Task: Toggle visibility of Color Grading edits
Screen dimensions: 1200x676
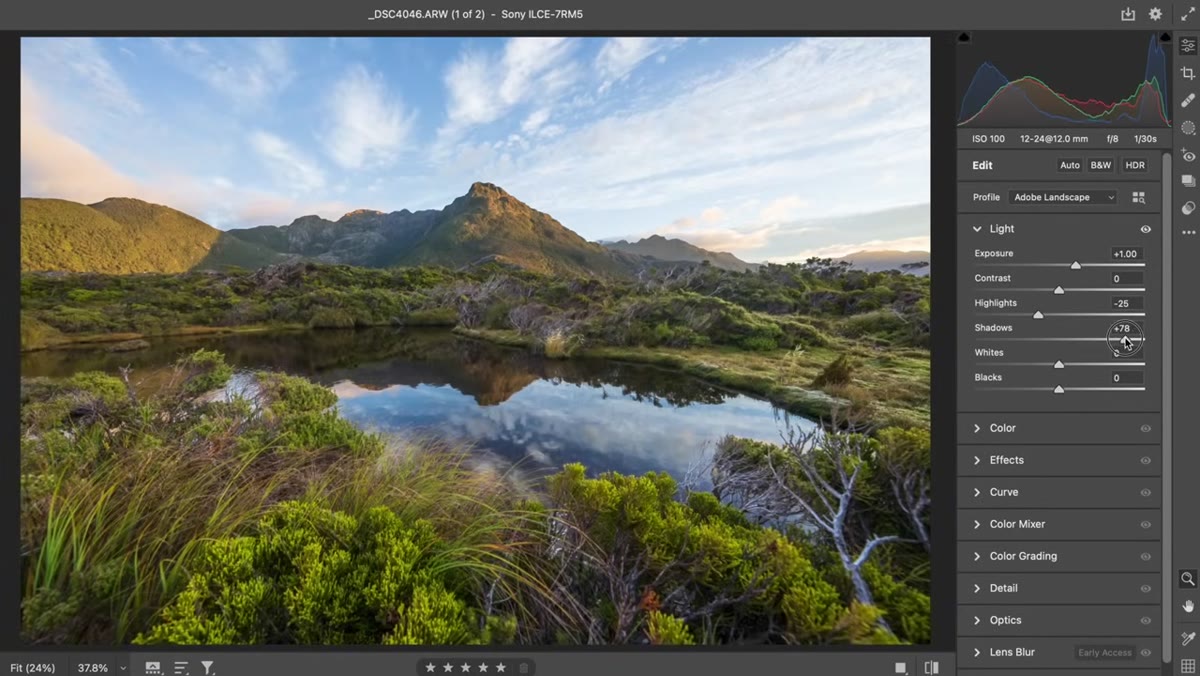Action: 1146,556
